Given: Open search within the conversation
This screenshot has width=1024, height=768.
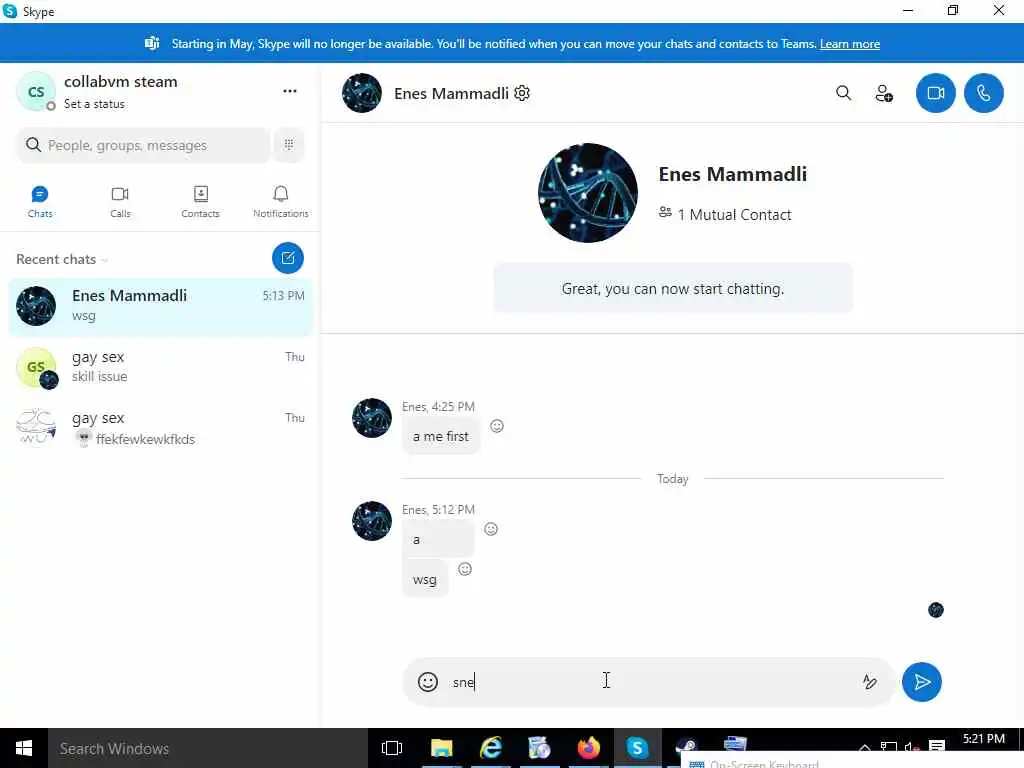Looking at the screenshot, I should pos(843,93).
